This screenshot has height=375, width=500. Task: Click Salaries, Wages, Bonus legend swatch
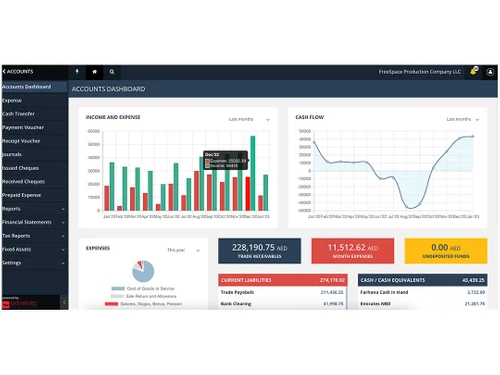(x=111, y=304)
